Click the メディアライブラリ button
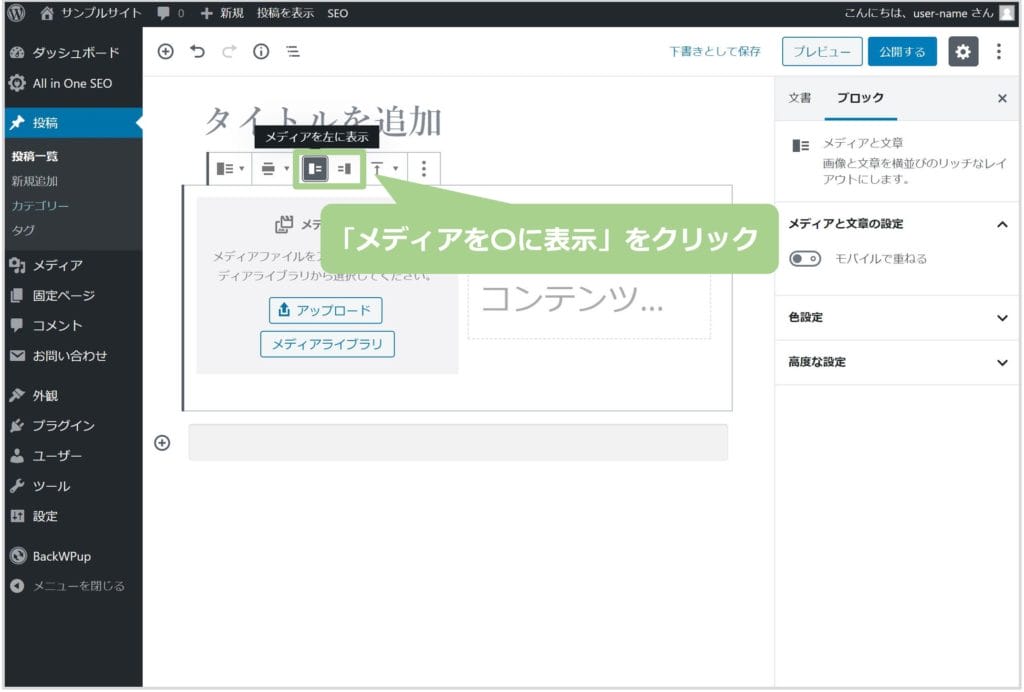 click(x=327, y=345)
